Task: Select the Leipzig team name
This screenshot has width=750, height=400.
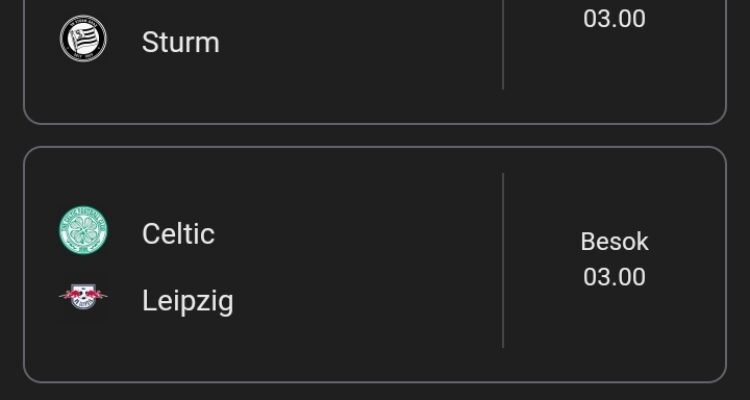Action: click(187, 300)
